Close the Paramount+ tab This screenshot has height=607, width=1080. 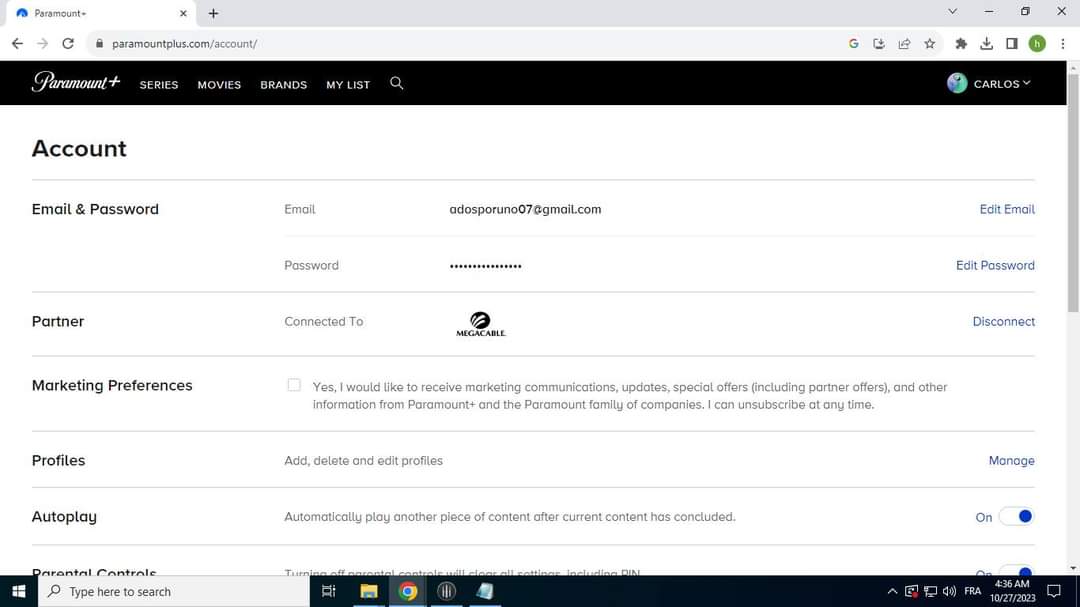183,13
